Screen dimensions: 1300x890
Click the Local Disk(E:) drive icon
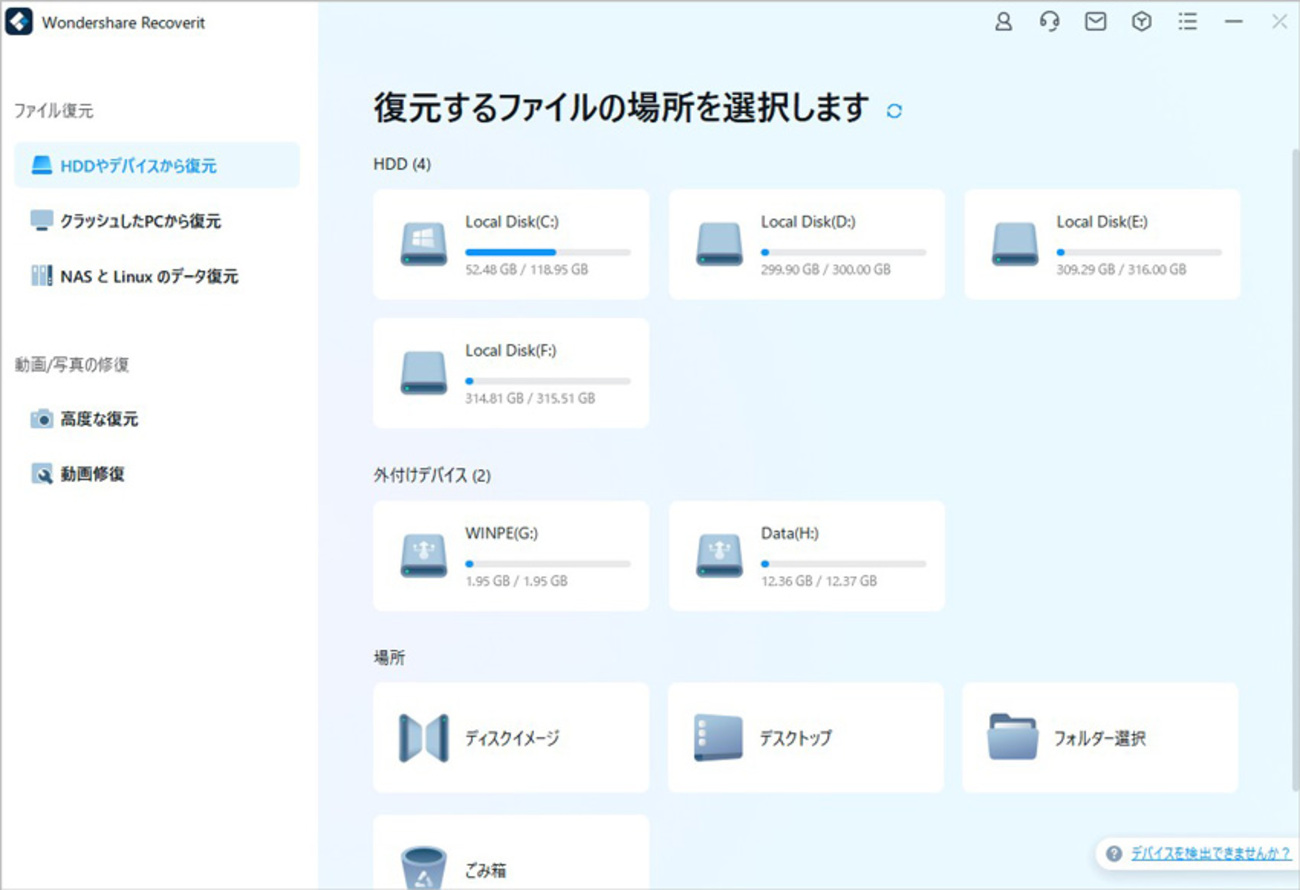coord(1015,244)
